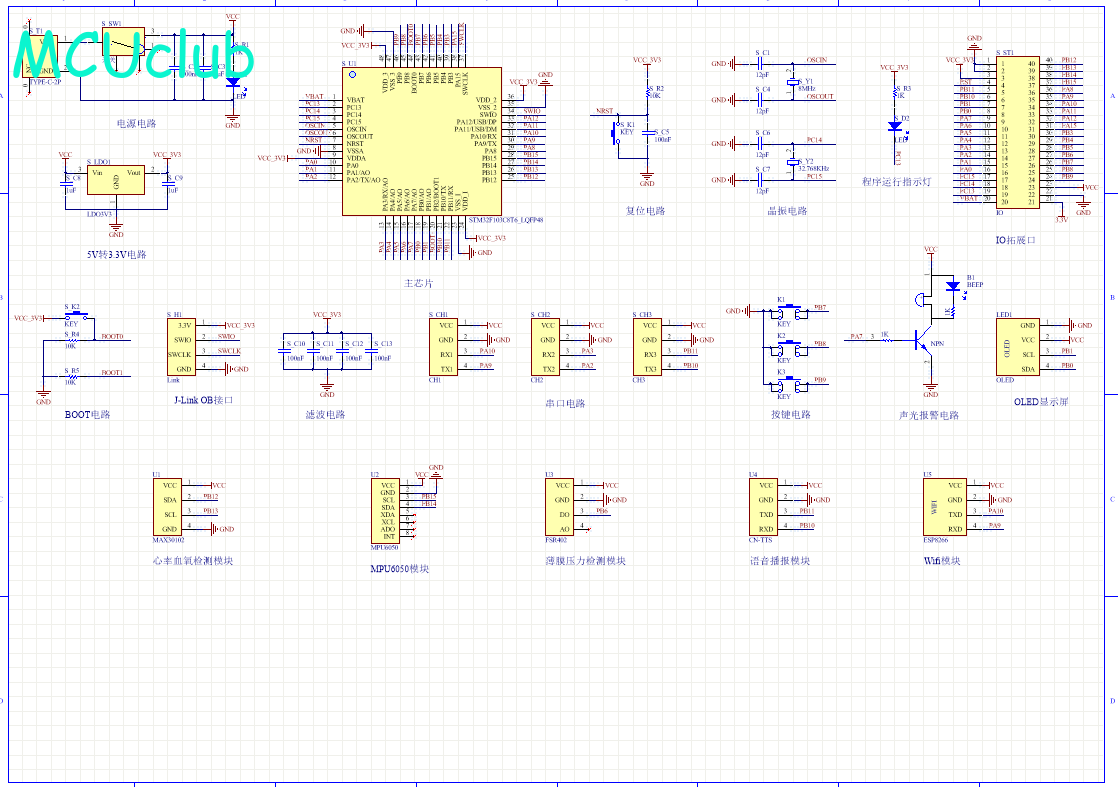The width and height of the screenshot is (1118, 787).
Task: Select the CN-TTS voice module U4
Action: (763, 507)
